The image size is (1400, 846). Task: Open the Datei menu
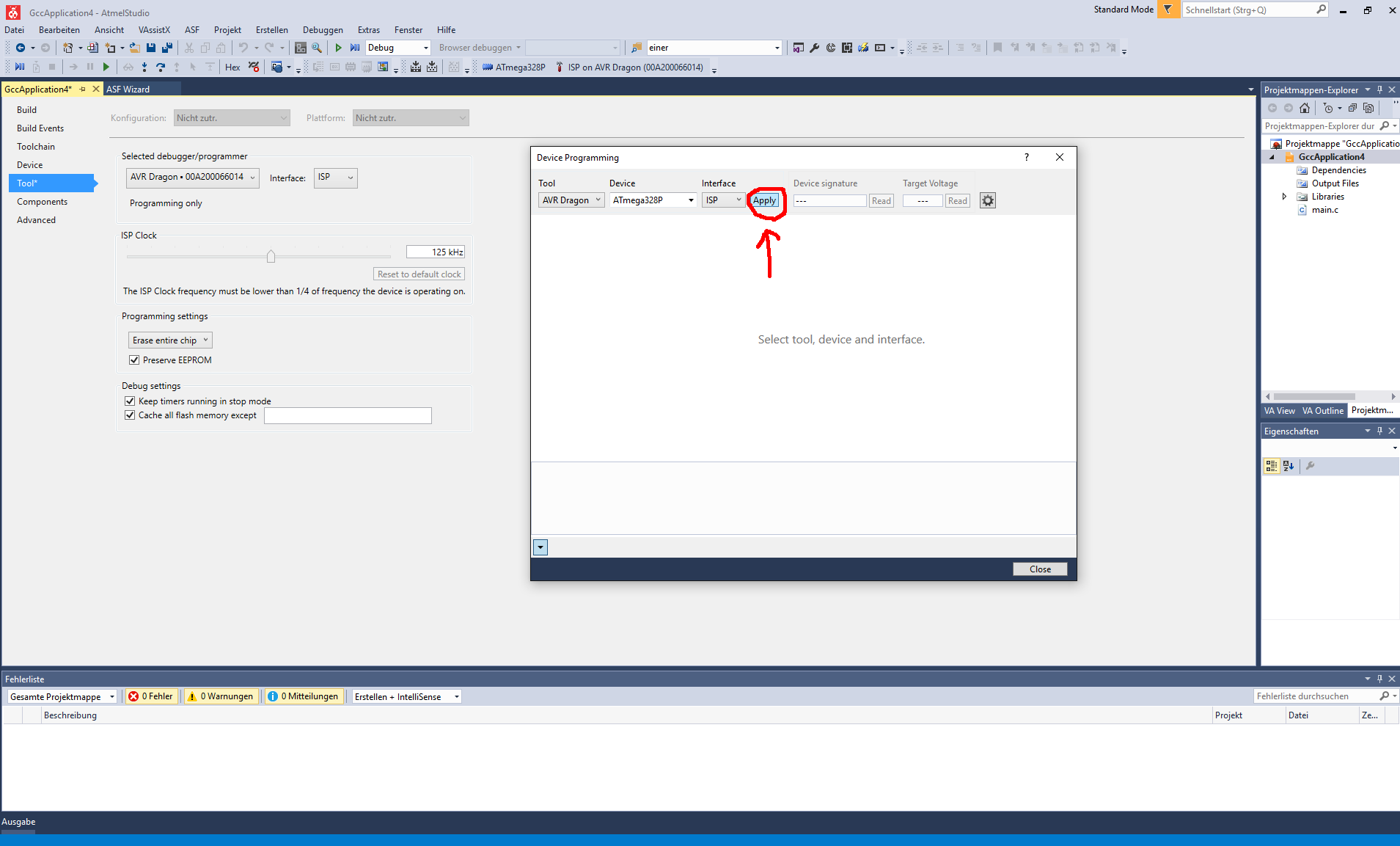15,30
